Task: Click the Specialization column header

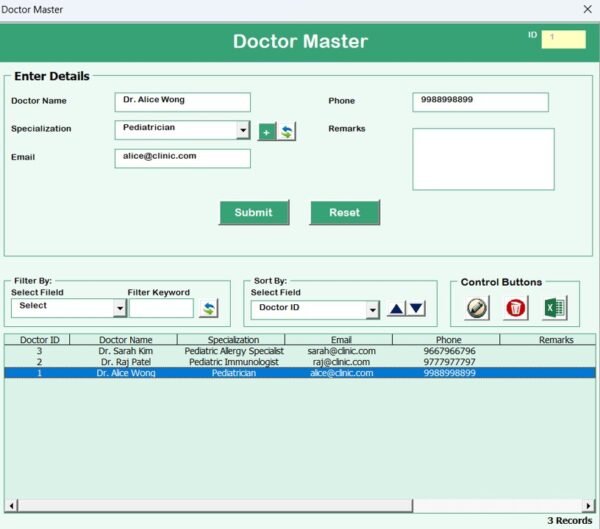Action: click(x=231, y=340)
